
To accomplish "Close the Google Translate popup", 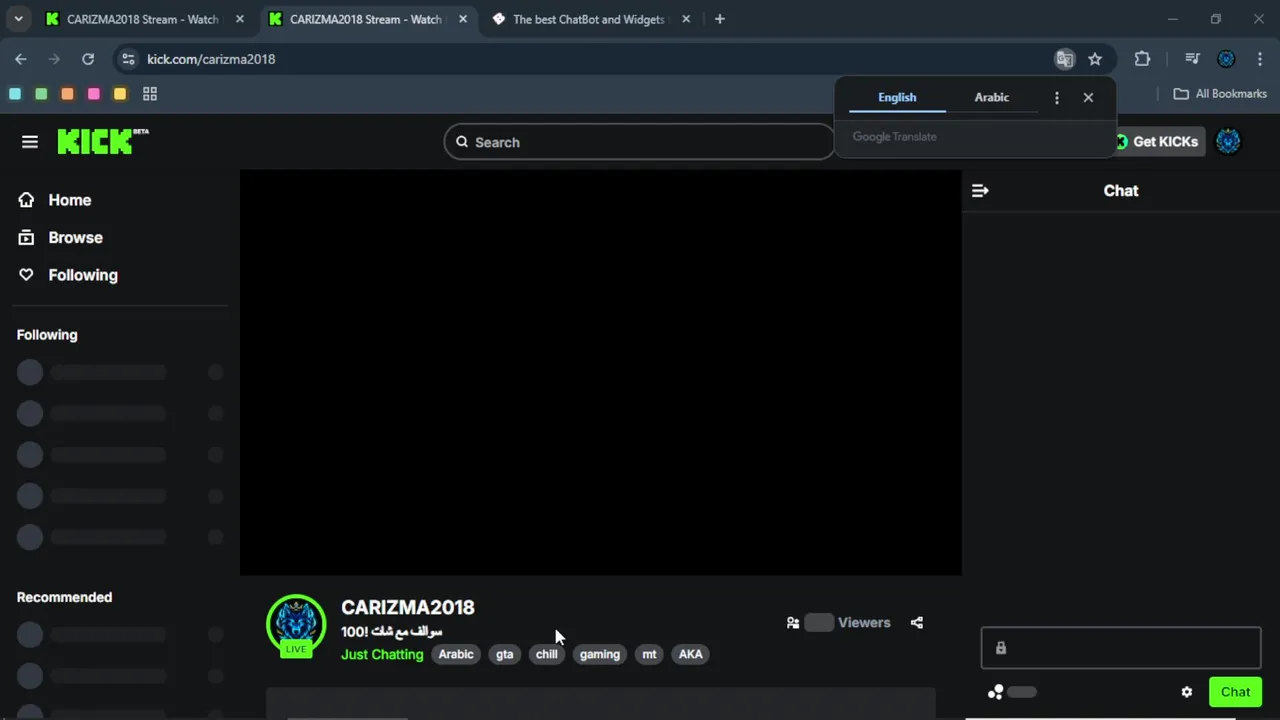I will tap(1088, 98).
